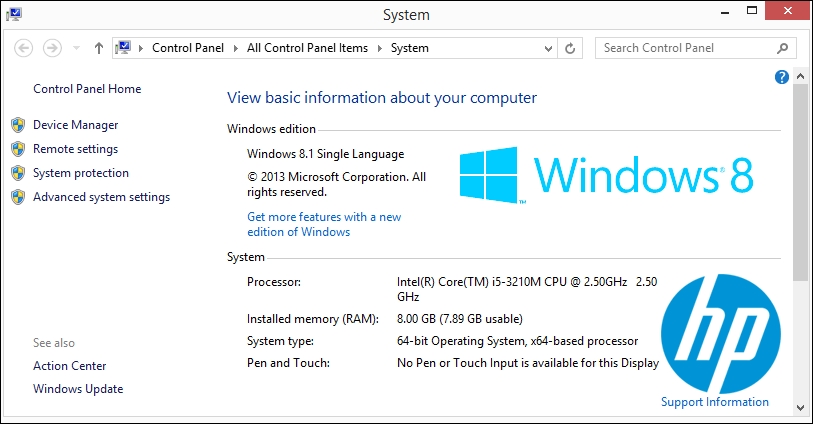This screenshot has width=813, height=424.
Task: Focus the Search Control Panel field
Action: (x=695, y=48)
